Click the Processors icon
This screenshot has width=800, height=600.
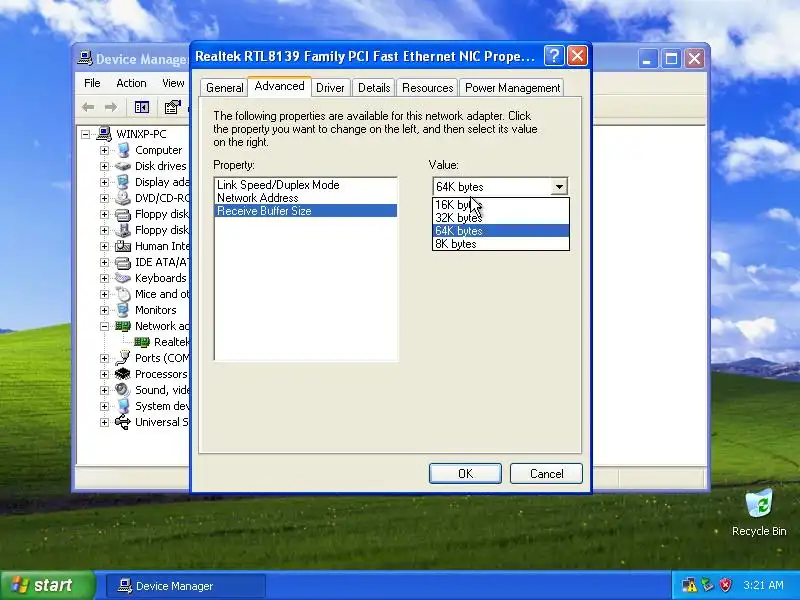pyautogui.click(x=123, y=374)
